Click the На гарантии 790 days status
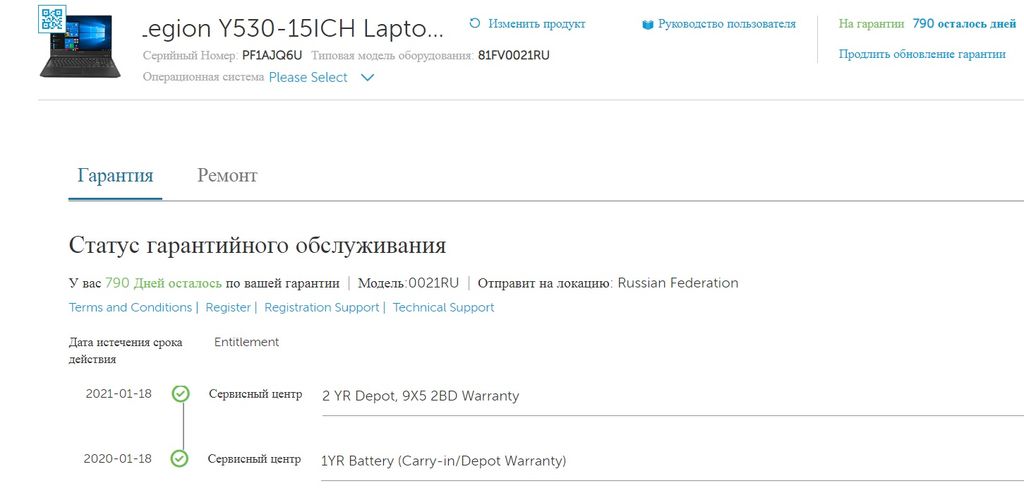The image size is (1024, 498). tap(926, 23)
